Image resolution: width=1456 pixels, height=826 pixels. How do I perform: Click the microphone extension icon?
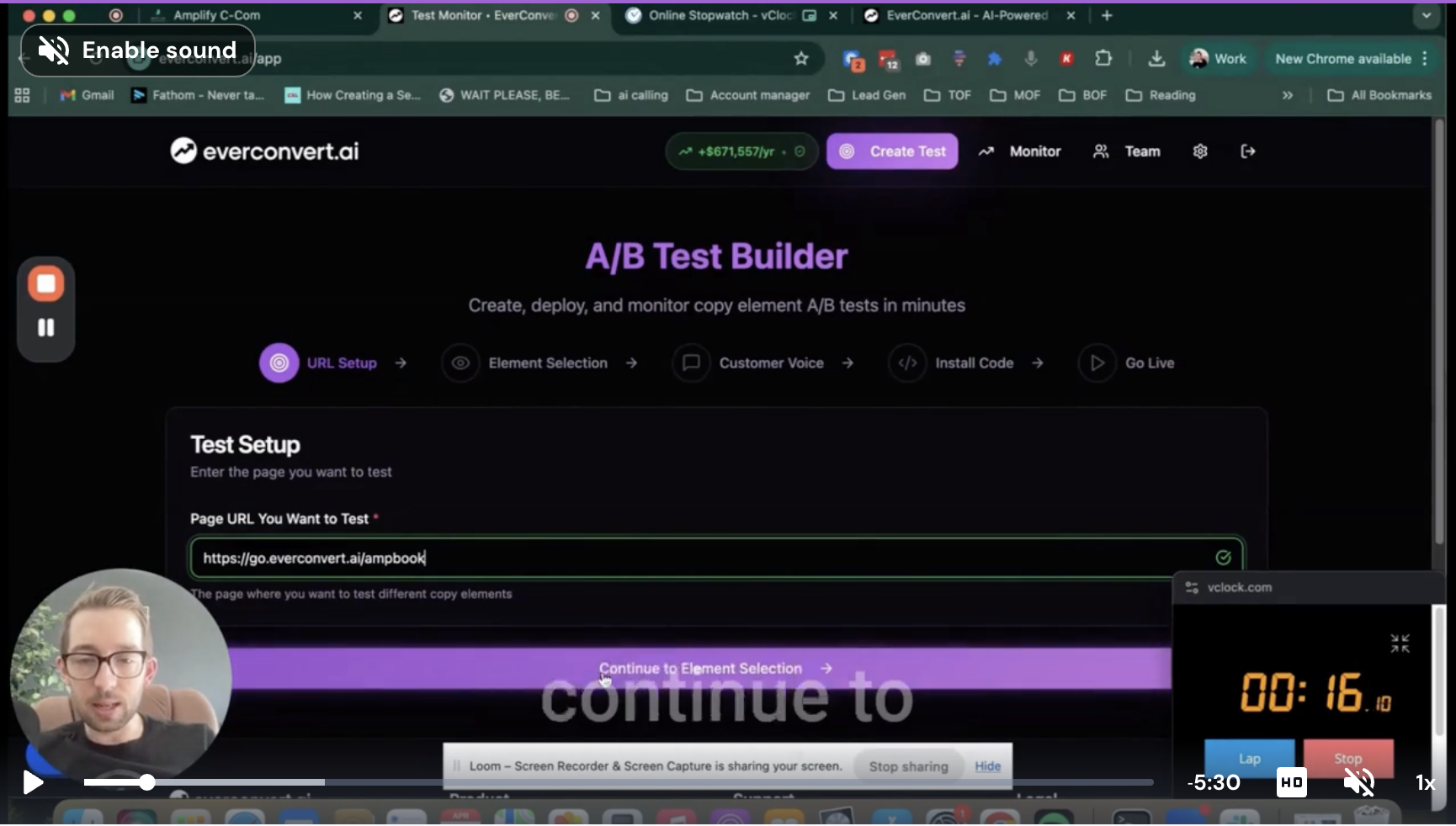point(1030,59)
